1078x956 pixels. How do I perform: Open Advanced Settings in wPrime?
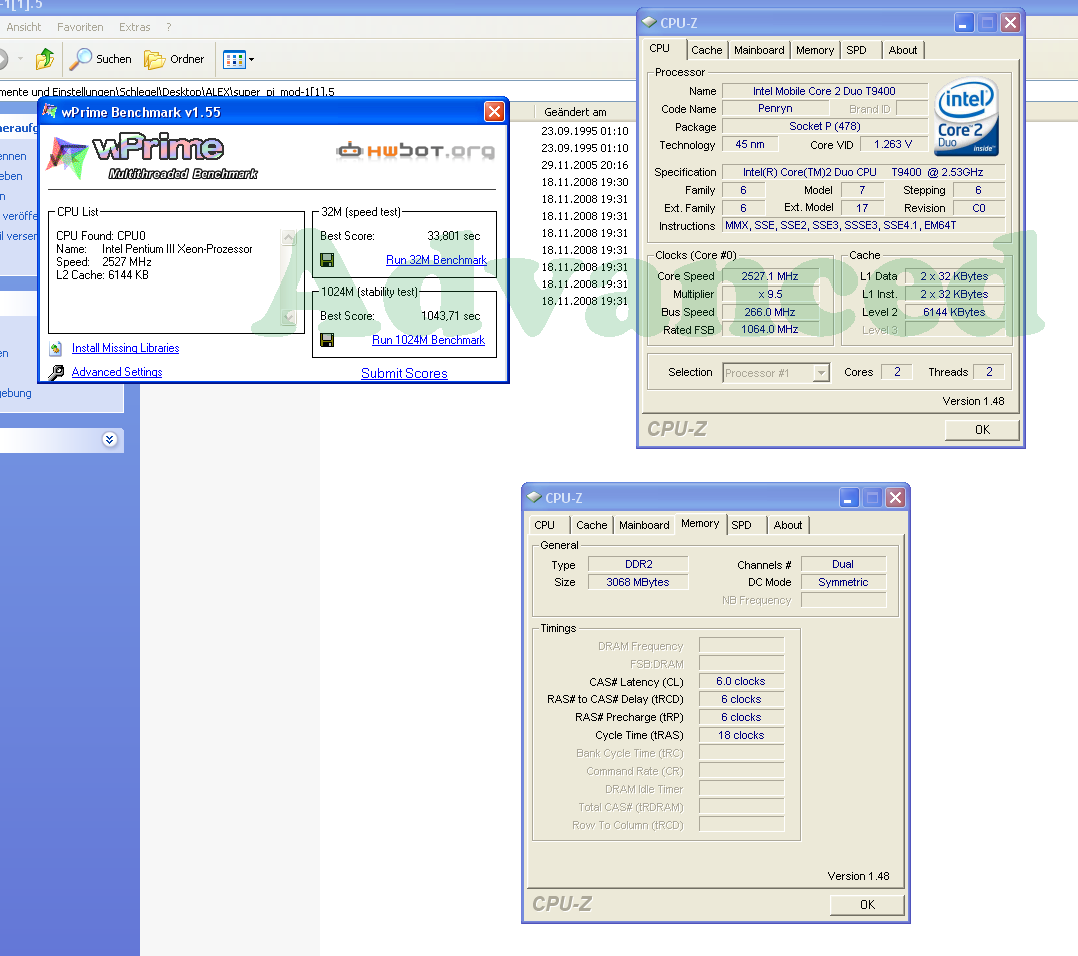click(117, 372)
